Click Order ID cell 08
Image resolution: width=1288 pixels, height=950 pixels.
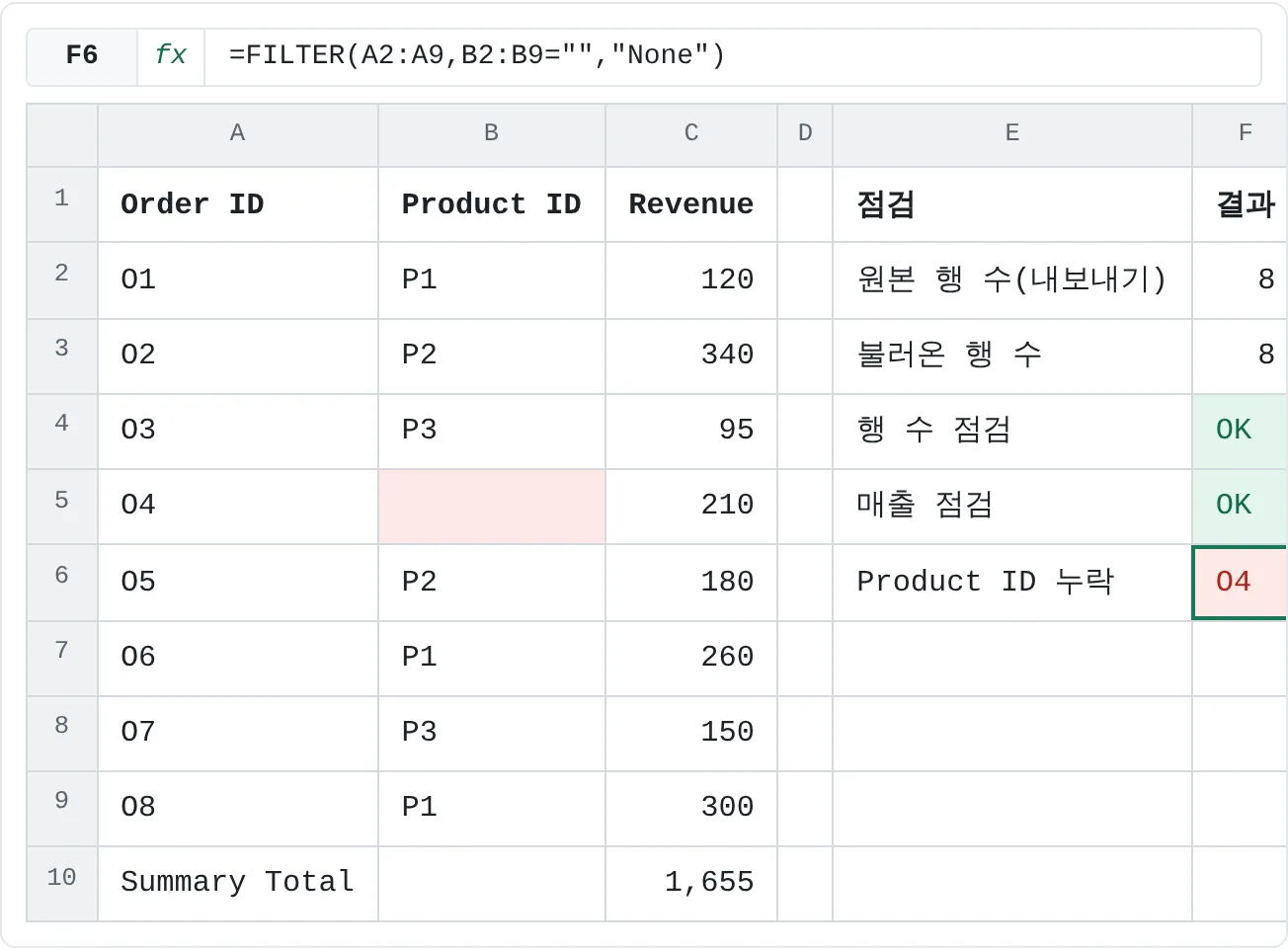(x=238, y=809)
